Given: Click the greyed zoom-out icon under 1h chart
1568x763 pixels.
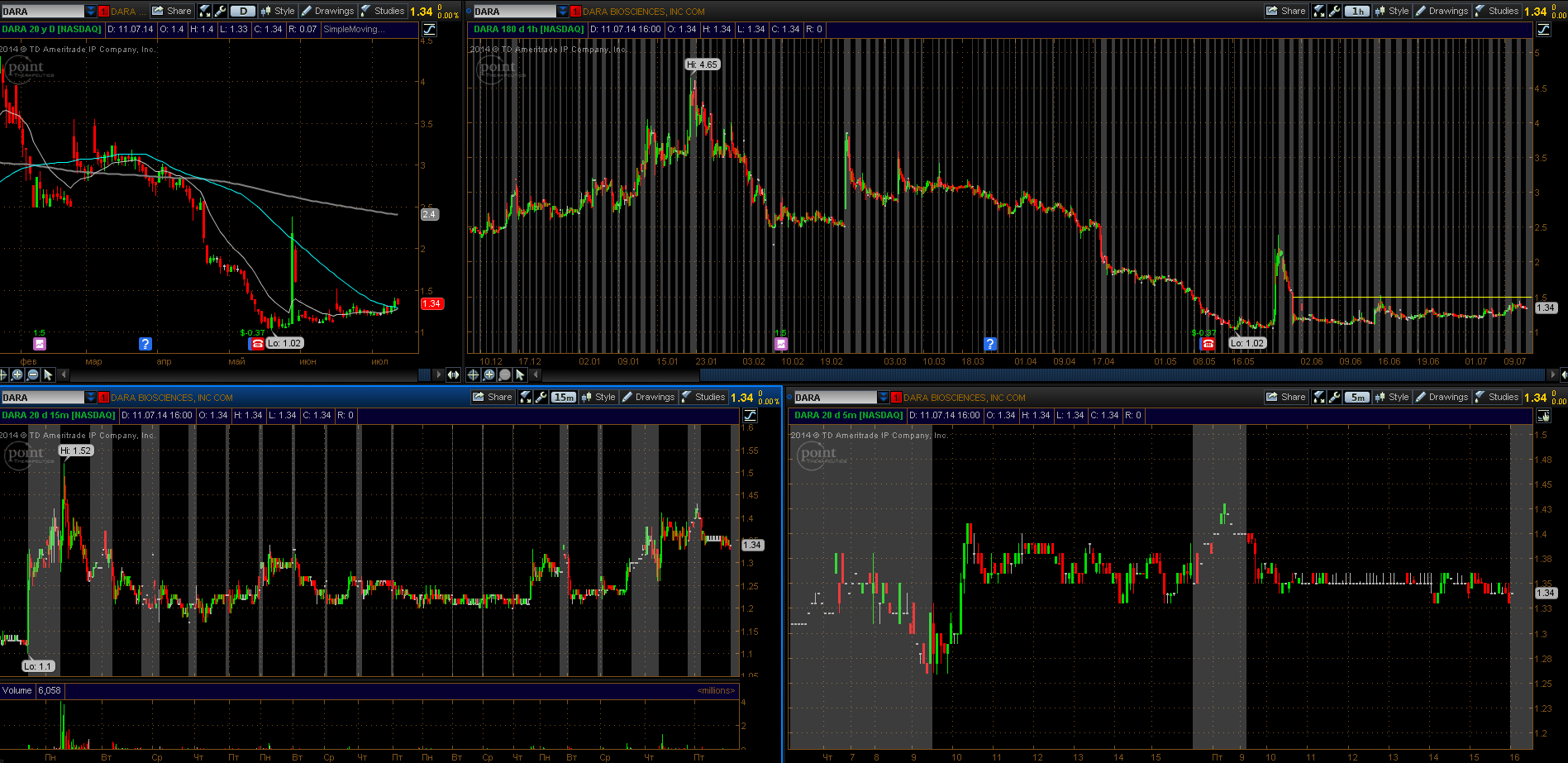Looking at the screenshot, I should tap(505, 374).
